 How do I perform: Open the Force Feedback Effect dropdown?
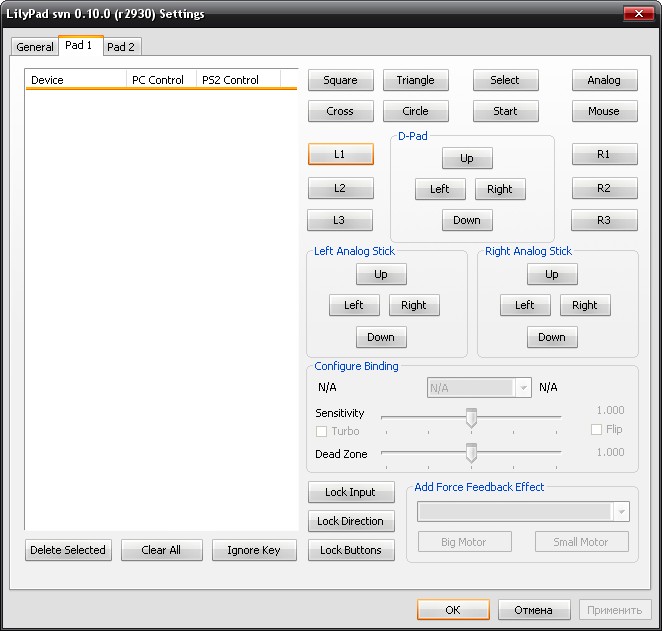[x=523, y=512]
